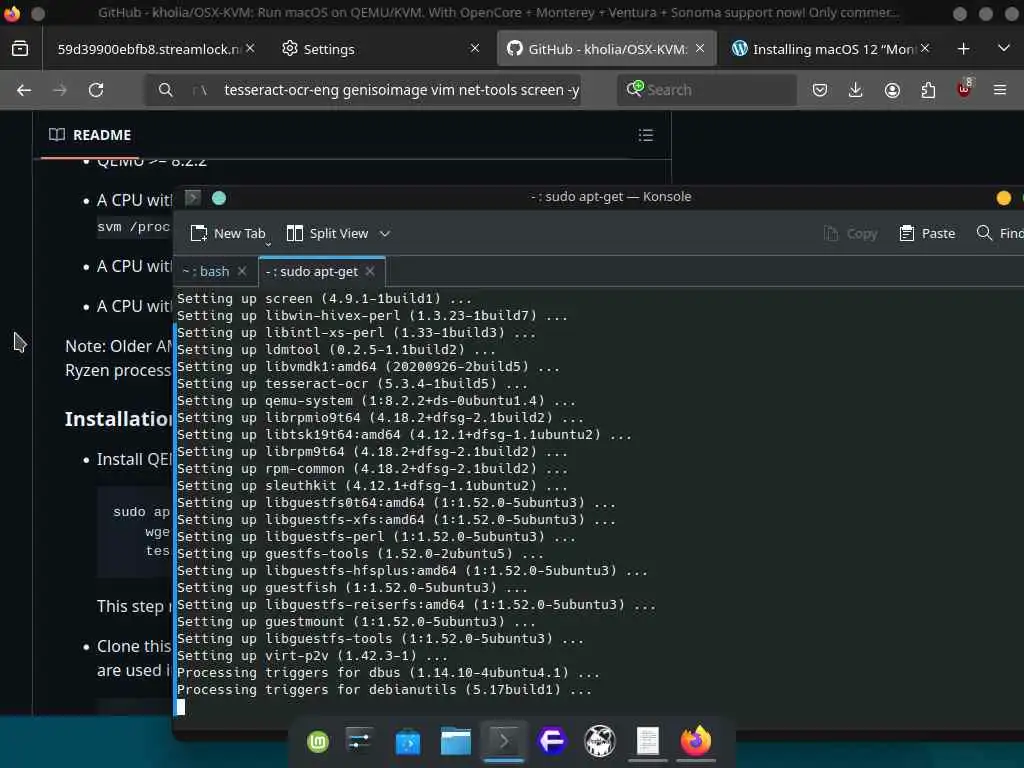Viewport: 1024px width, 768px height.
Task: Select the README heading tab
Action: (x=89, y=135)
